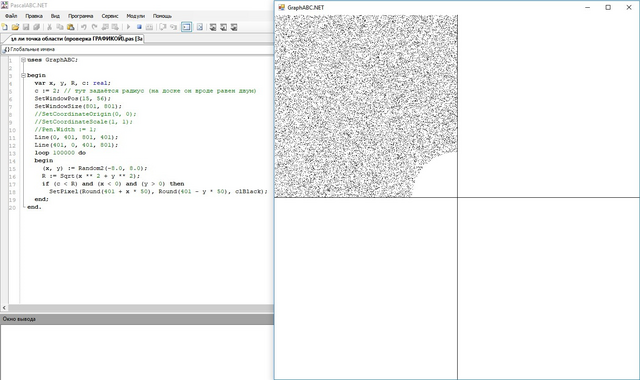Viewport: 640px width, 380px height.
Task: Open the Помощь menu
Action: click(x=162, y=16)
